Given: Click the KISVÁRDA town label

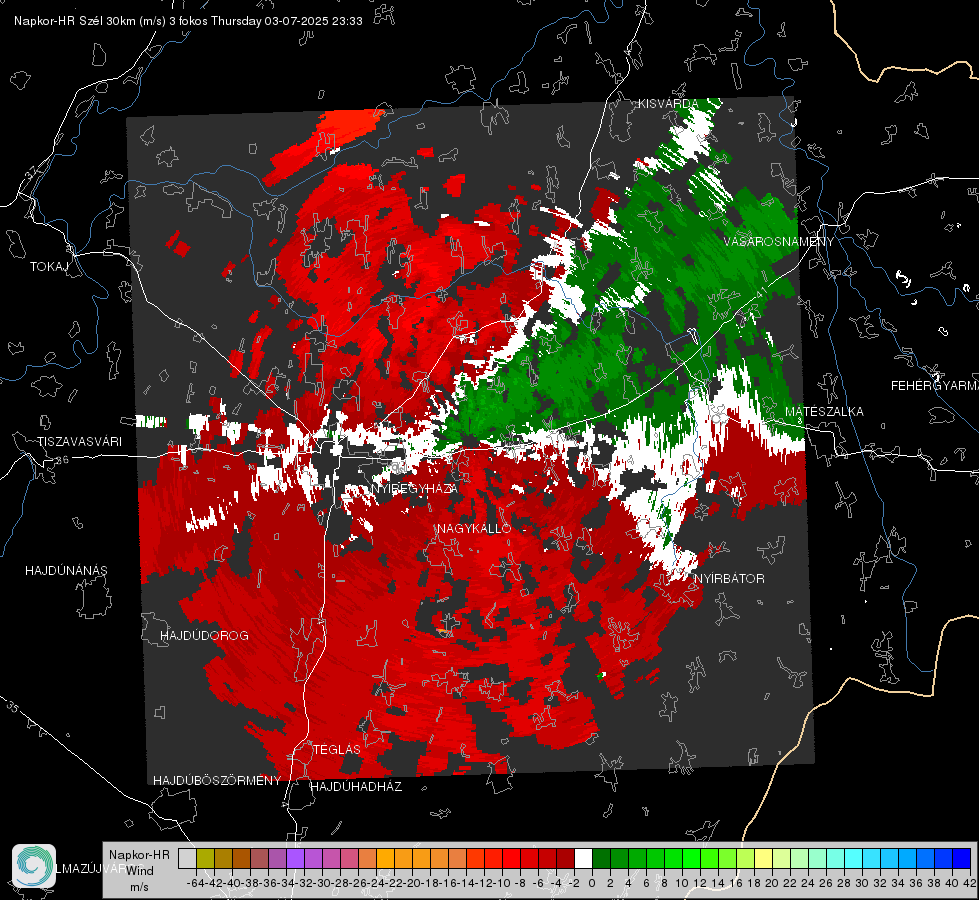Looking at the screenshot, I should pyautogui.click(x=668, y=104).
